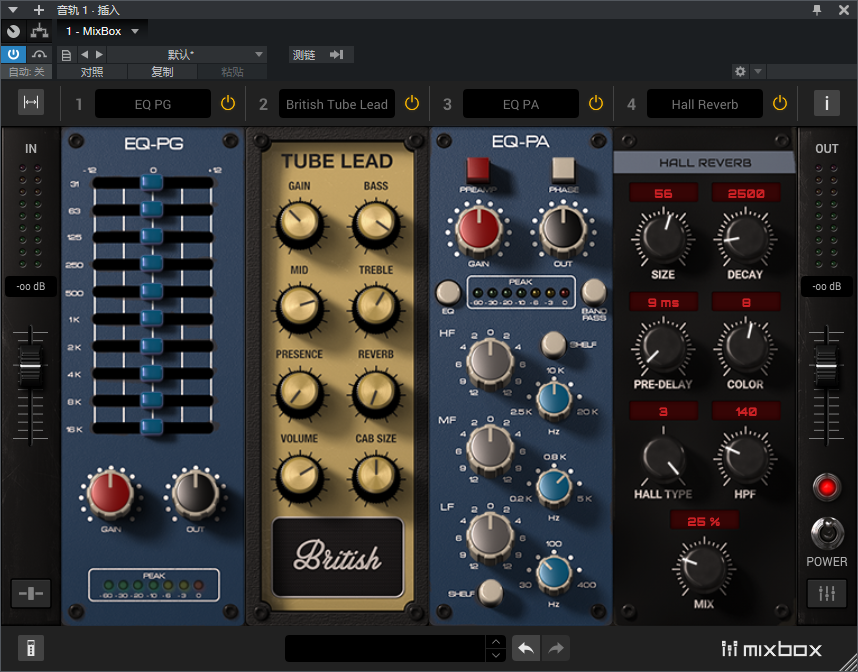Click the resize width arrows icon

(x=31, y=103)
